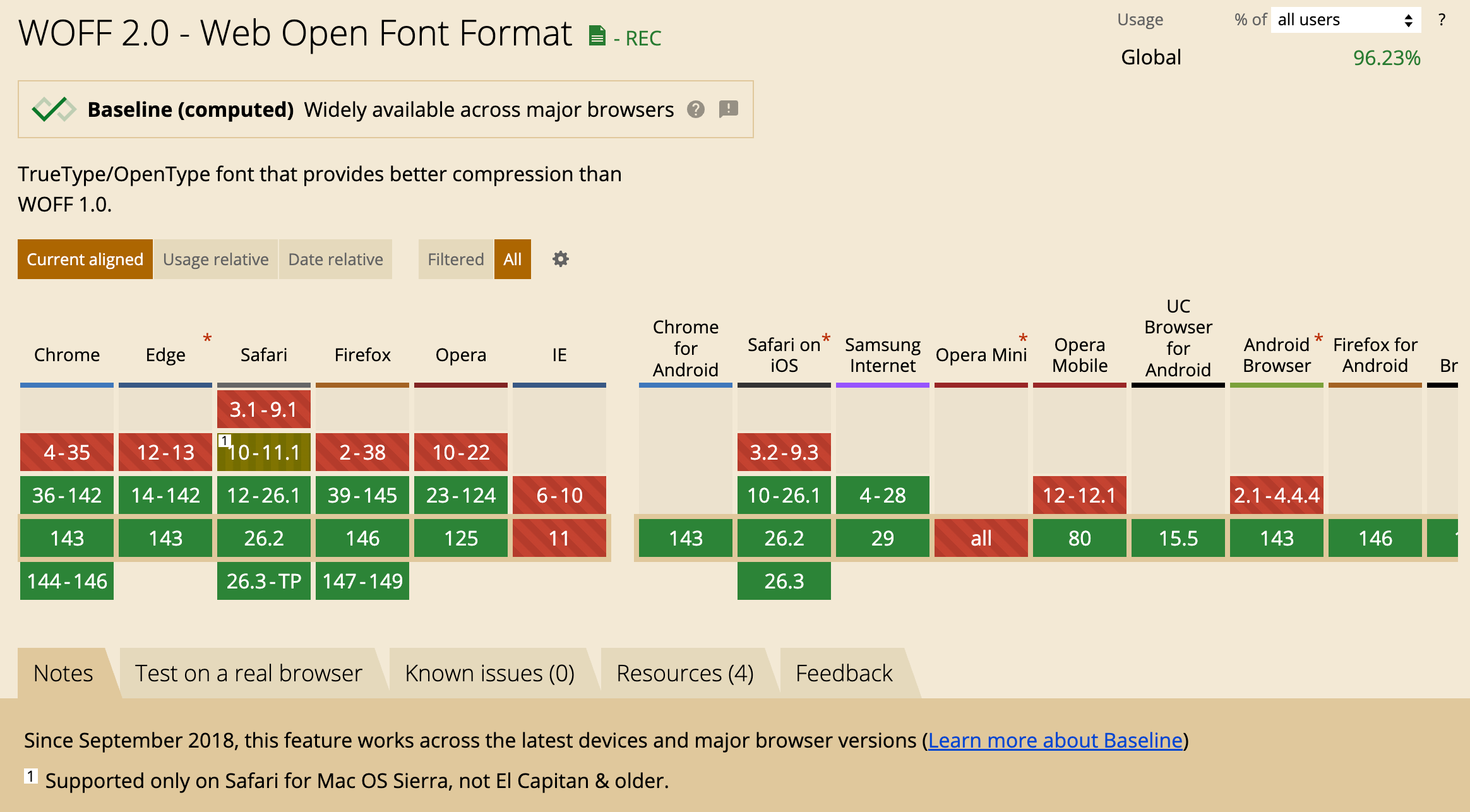Click the usage help question mark
1470x812 pixels.
(x=1442, y=20)
